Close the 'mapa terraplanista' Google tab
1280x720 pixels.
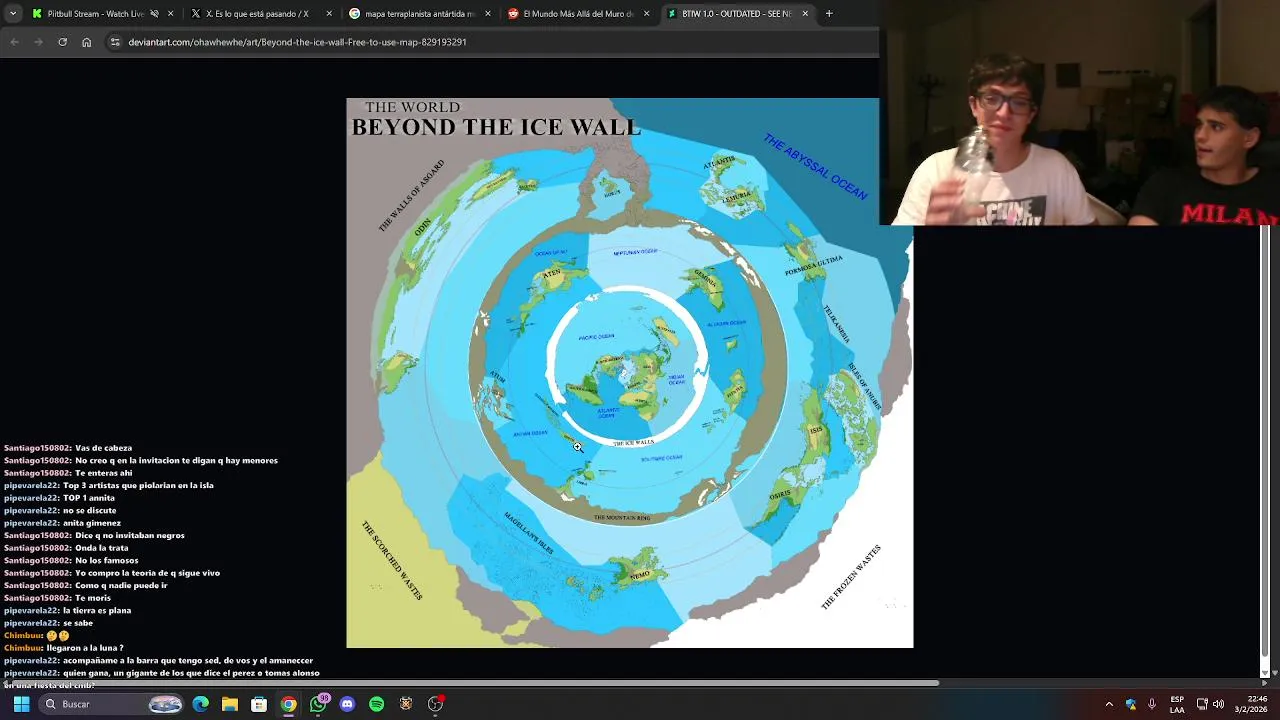(488, 14)
